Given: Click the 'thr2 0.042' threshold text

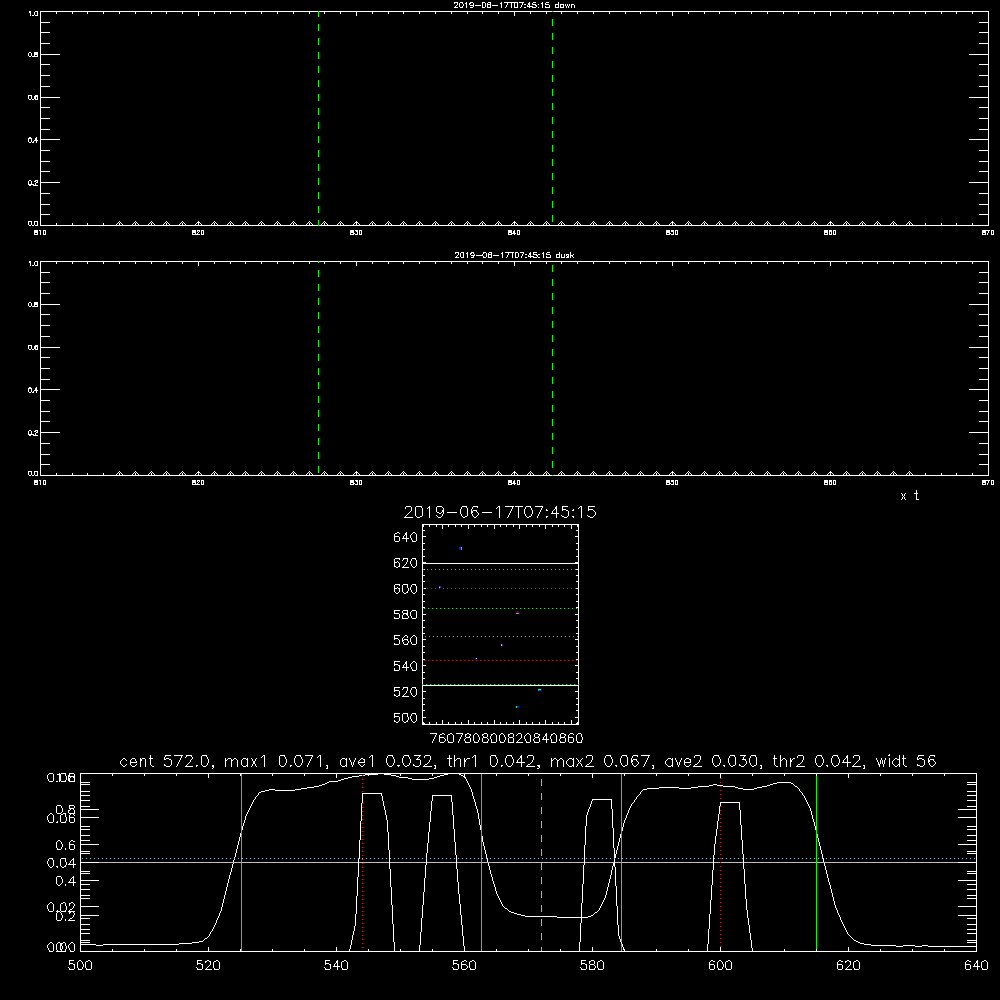Looking at the screenshot, I should pyautogui.click(x=818, y=761).
